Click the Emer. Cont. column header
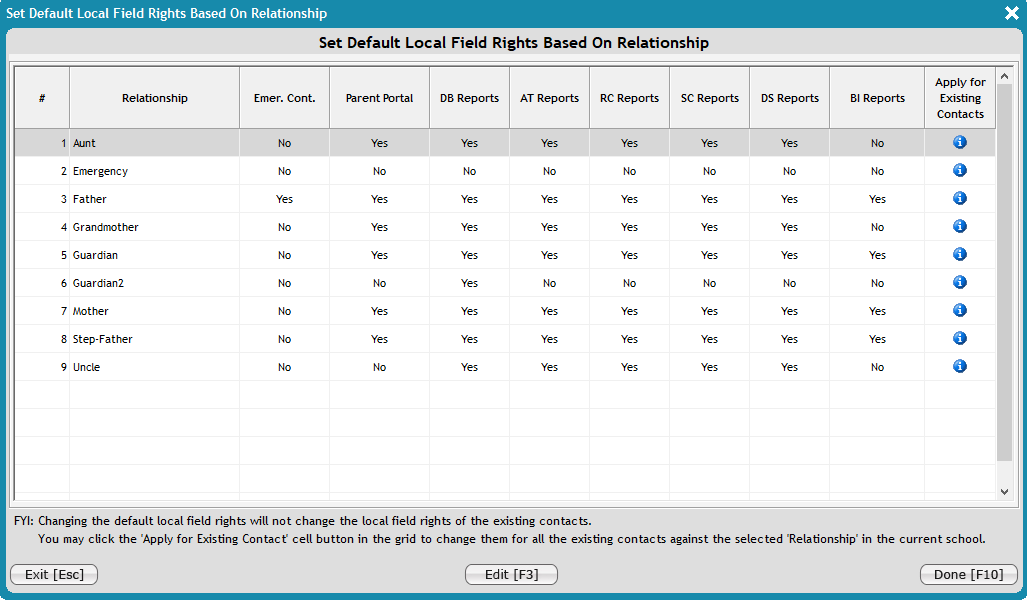 (x=284, y=98)
